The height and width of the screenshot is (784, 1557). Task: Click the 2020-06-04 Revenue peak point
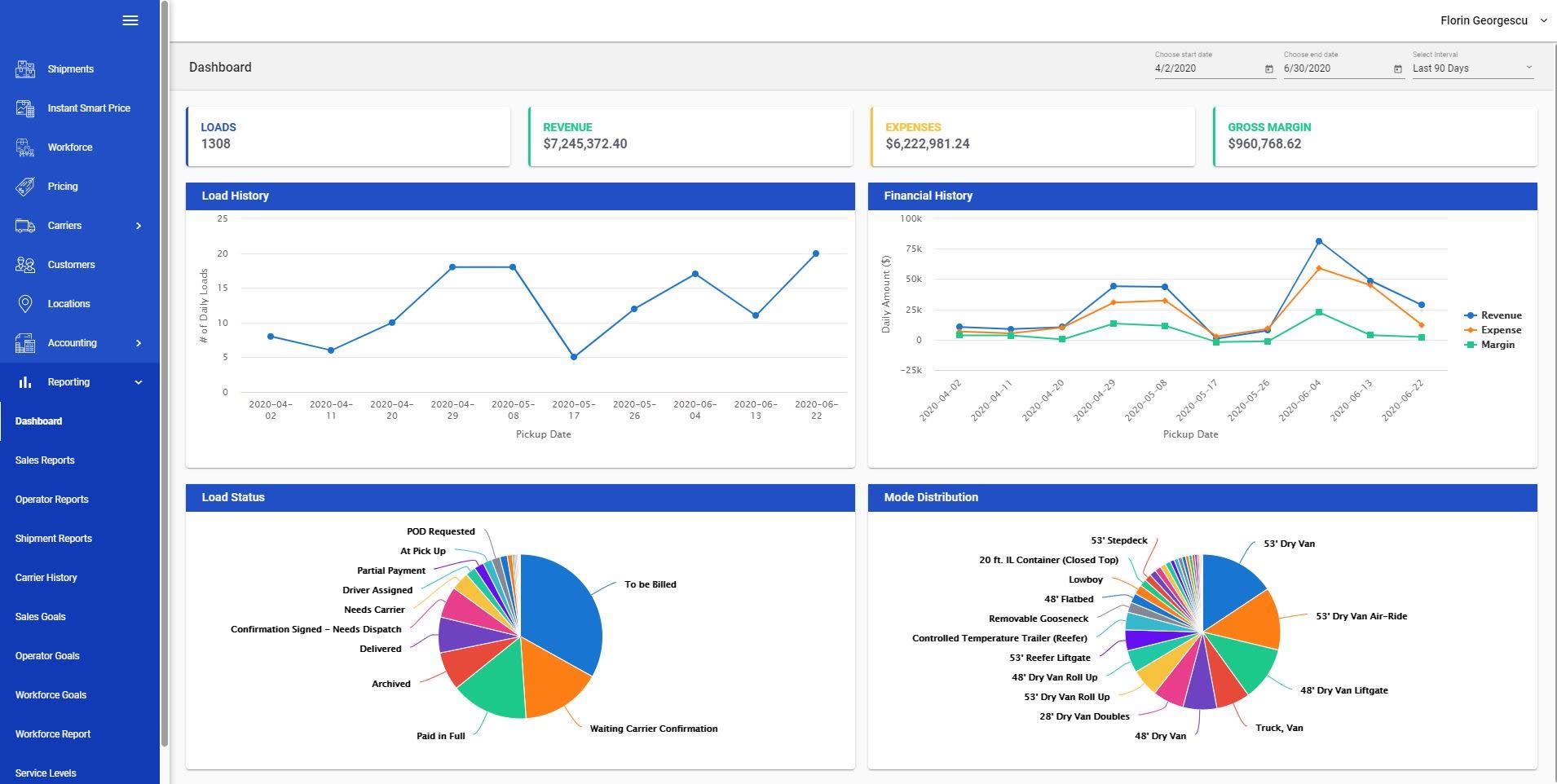(x=1319, y=241)
